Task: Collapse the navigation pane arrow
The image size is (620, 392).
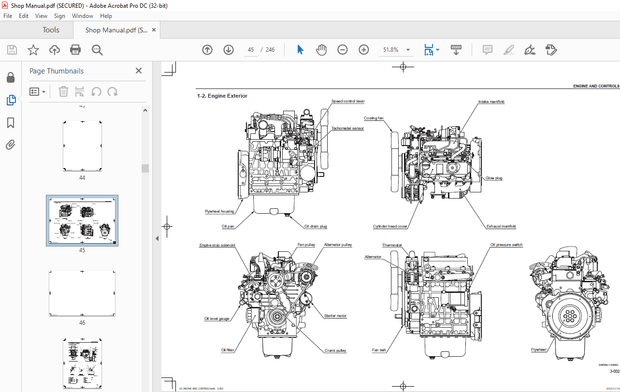Action: (157, 239)
